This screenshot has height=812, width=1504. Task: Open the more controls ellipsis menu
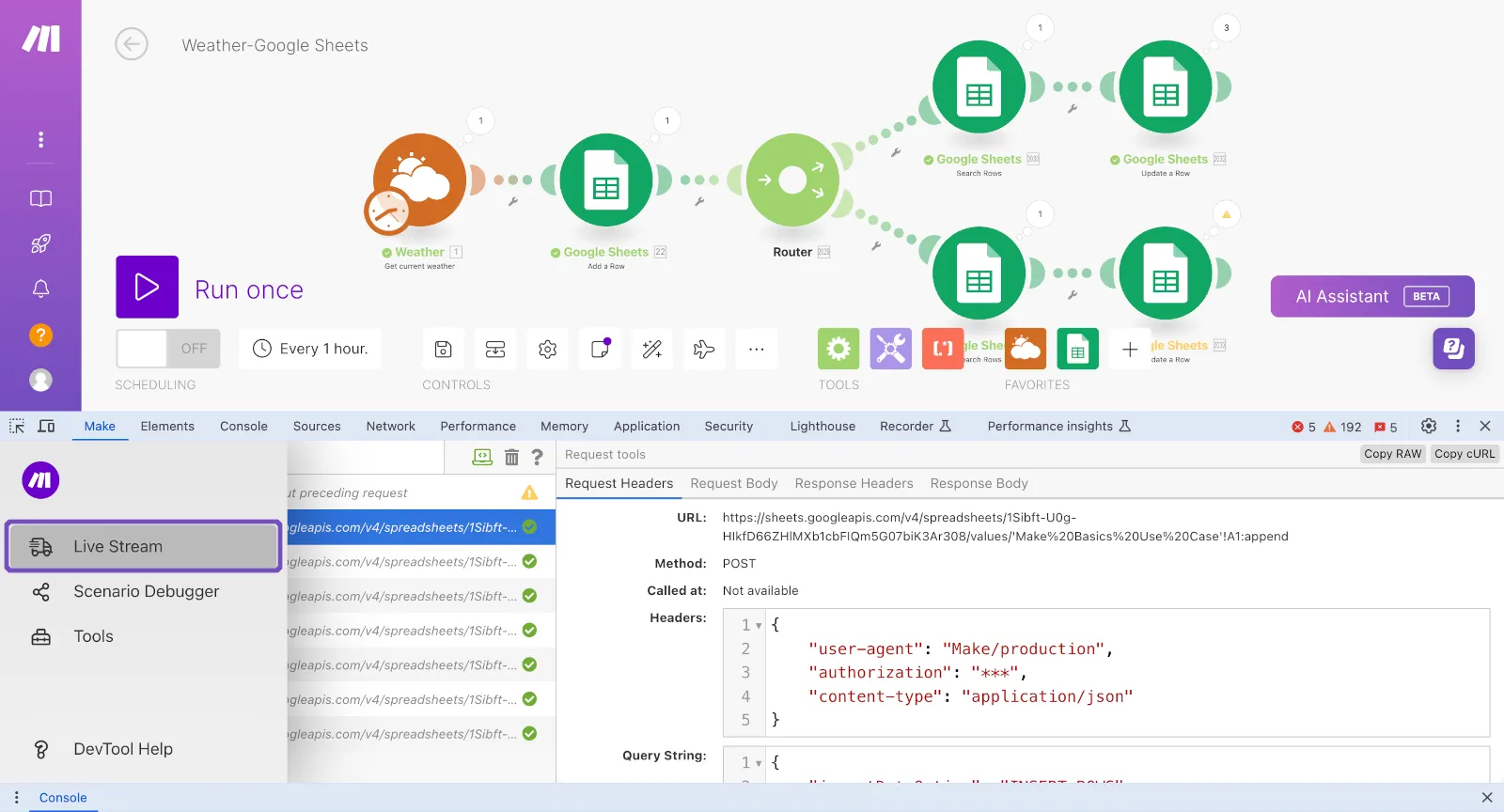click(x=756, y=350)
